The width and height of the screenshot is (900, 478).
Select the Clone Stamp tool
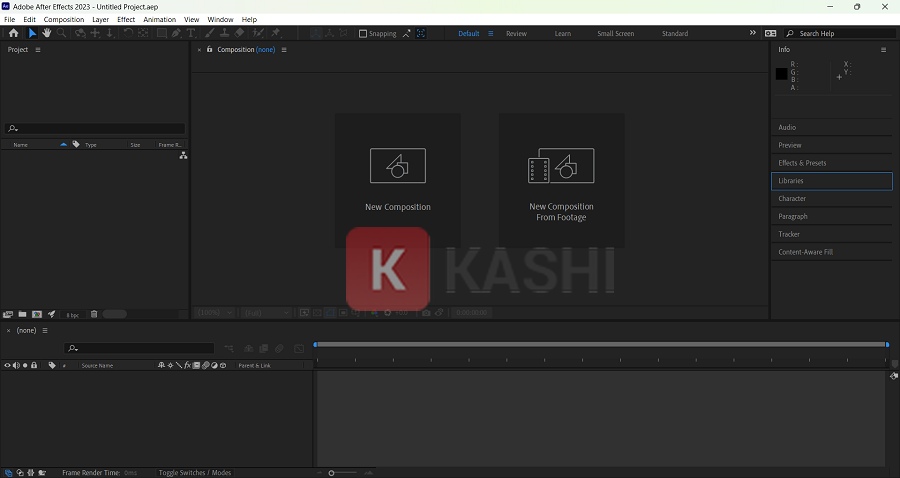[224, 33]
